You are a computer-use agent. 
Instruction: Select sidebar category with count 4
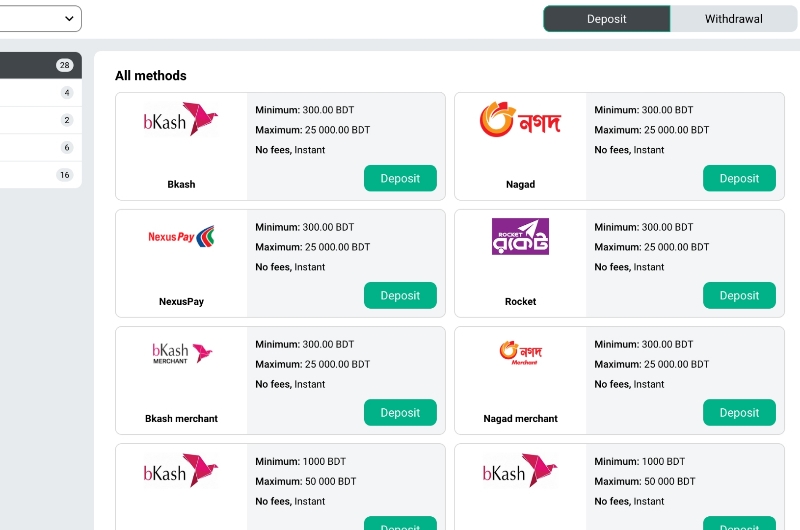coord(41,93)
